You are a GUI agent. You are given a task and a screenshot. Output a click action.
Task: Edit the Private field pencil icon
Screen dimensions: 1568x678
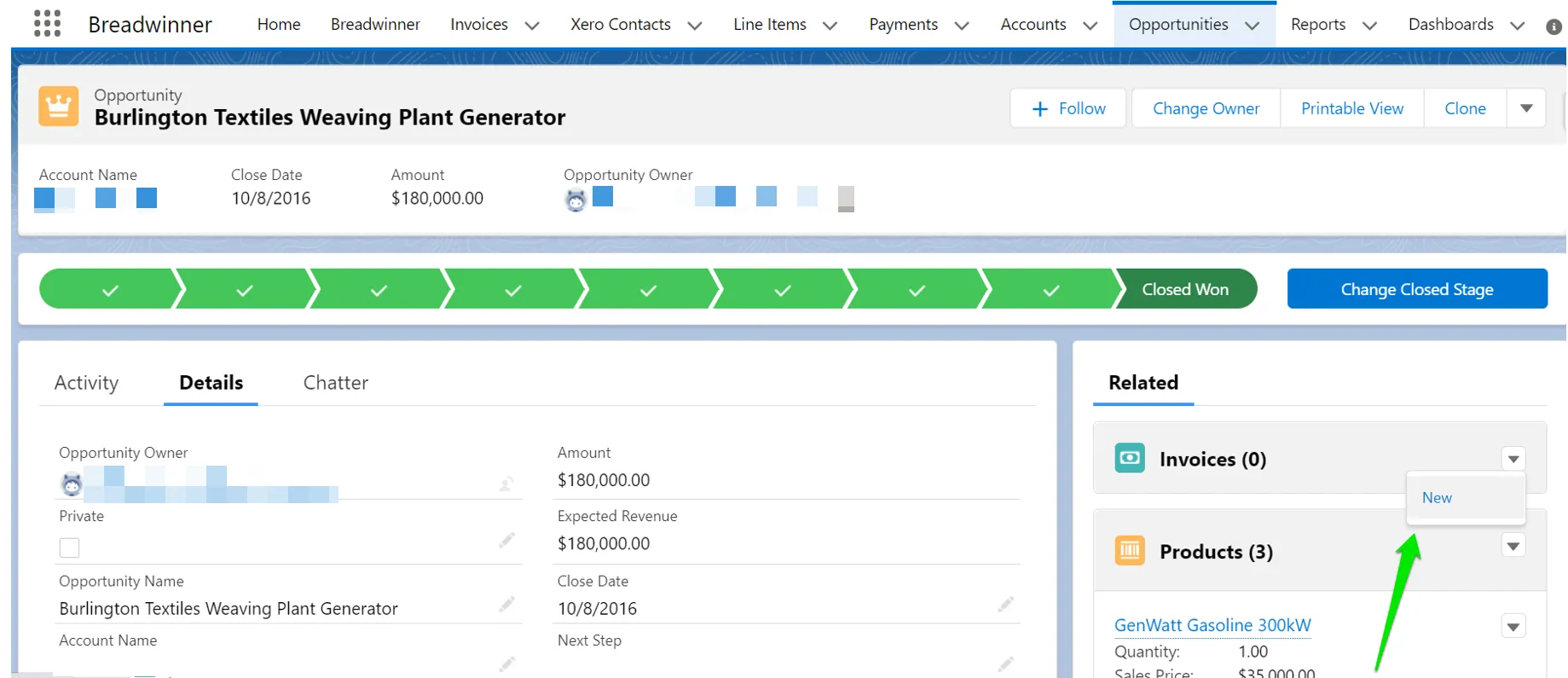506,540
